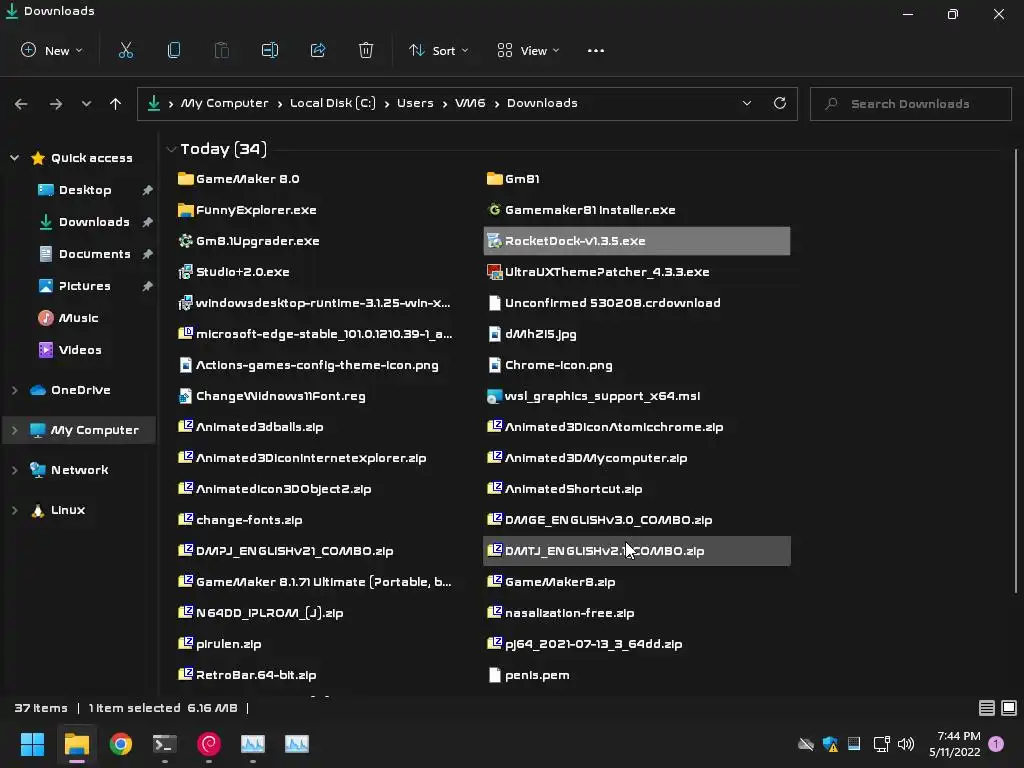Expand the Linux tree node
Image resolution: width=1024 pixels, height=768 pixels.
(14, 510)
